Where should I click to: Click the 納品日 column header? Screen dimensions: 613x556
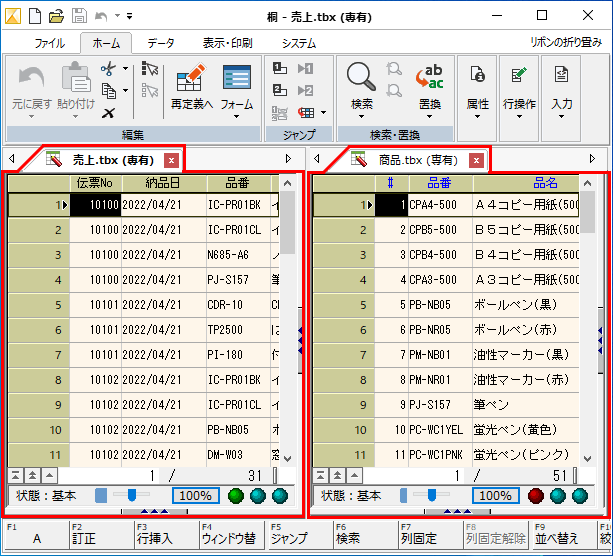[163, 183]
